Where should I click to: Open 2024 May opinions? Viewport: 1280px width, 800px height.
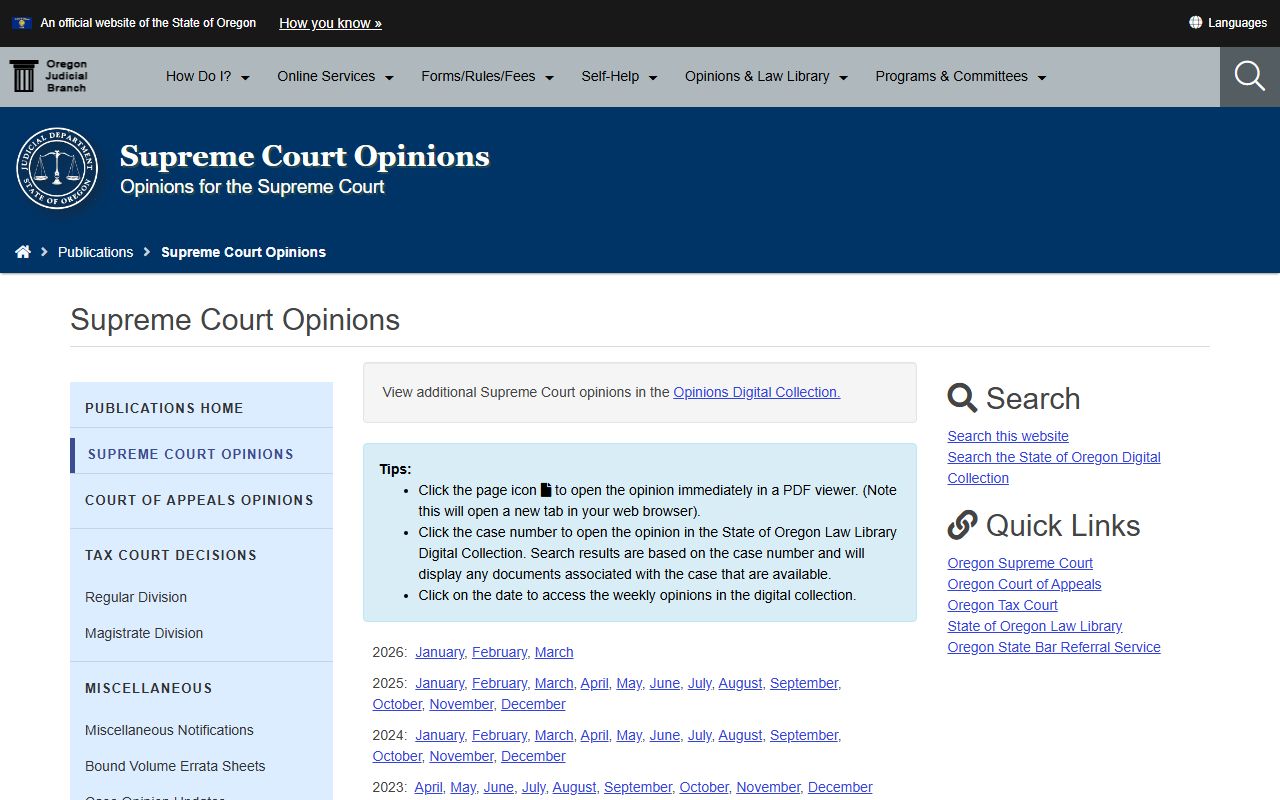pyautogui.click(x=629, y=735)
